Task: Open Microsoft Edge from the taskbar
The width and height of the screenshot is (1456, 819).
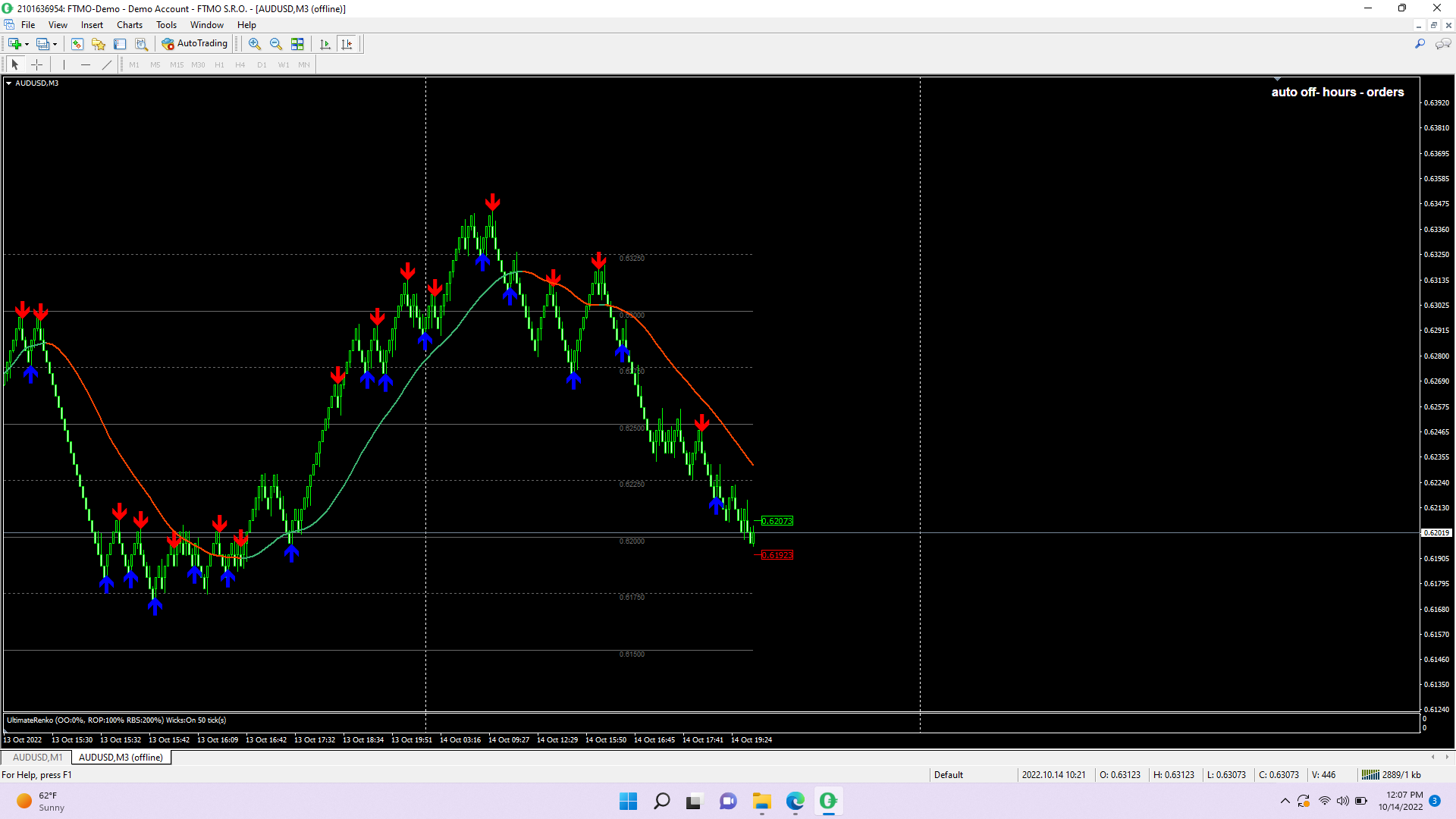Action: pyautogui.click(x=795, y=801)
